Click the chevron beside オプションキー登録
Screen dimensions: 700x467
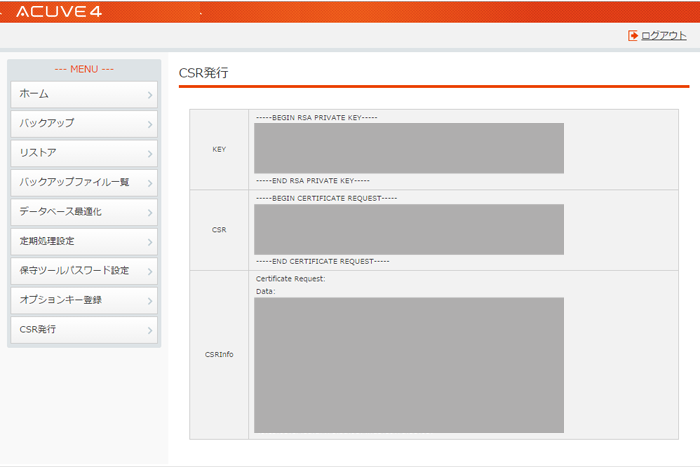(150, 301)
